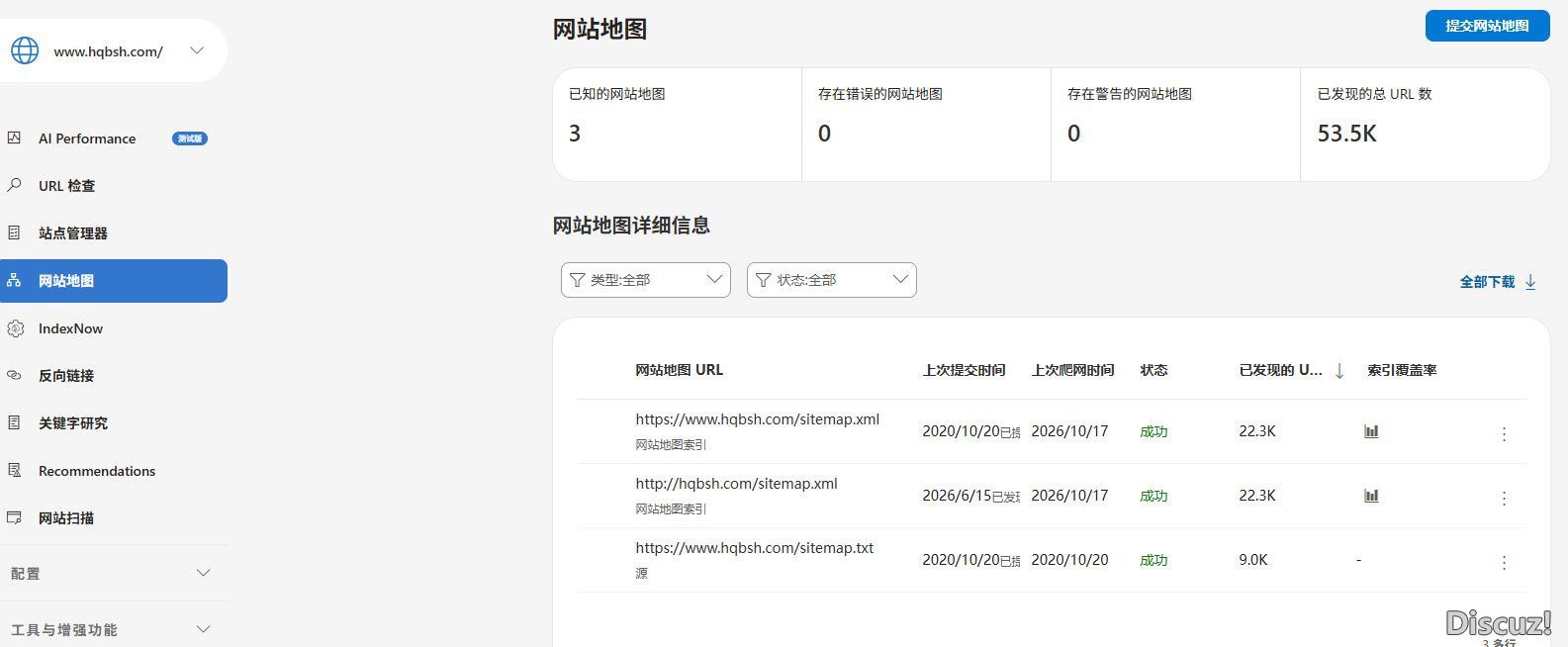Screen dimensions: 1568x647
Task: Click the https://www.hqbsh.com/sitemap.xml link
Action: 757,419
